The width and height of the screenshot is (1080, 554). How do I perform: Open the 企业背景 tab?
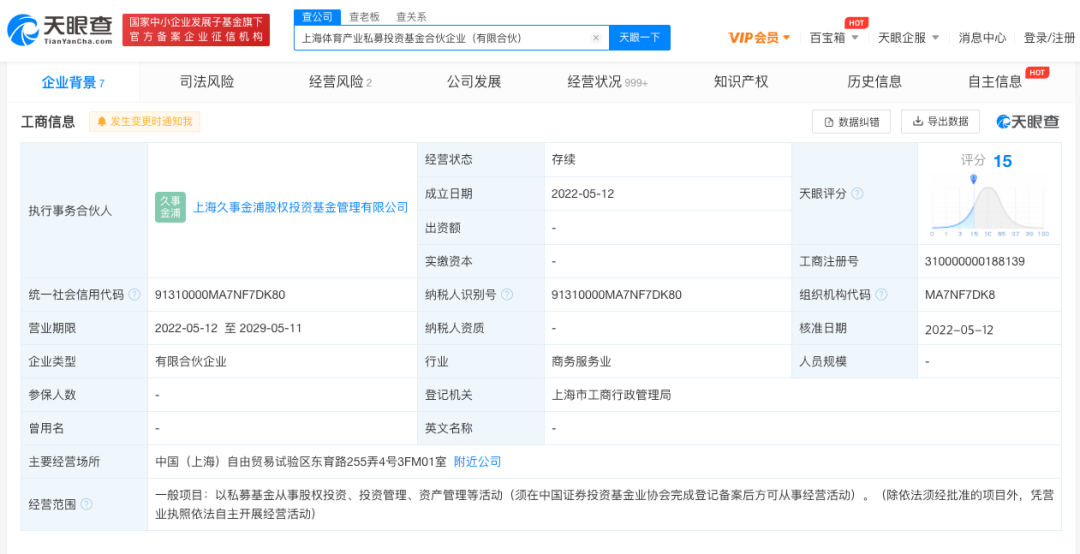(x=73, y=83)
